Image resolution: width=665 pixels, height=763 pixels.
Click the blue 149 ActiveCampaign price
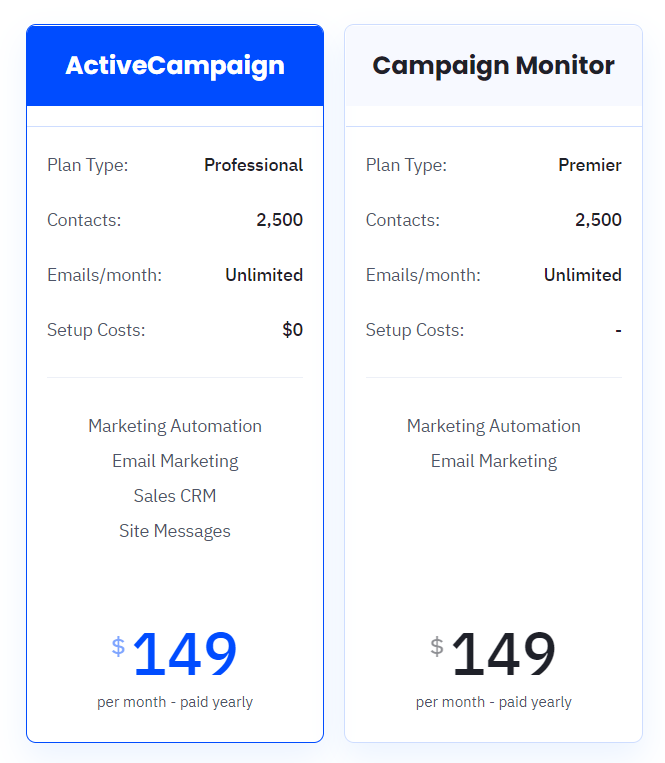185,654
